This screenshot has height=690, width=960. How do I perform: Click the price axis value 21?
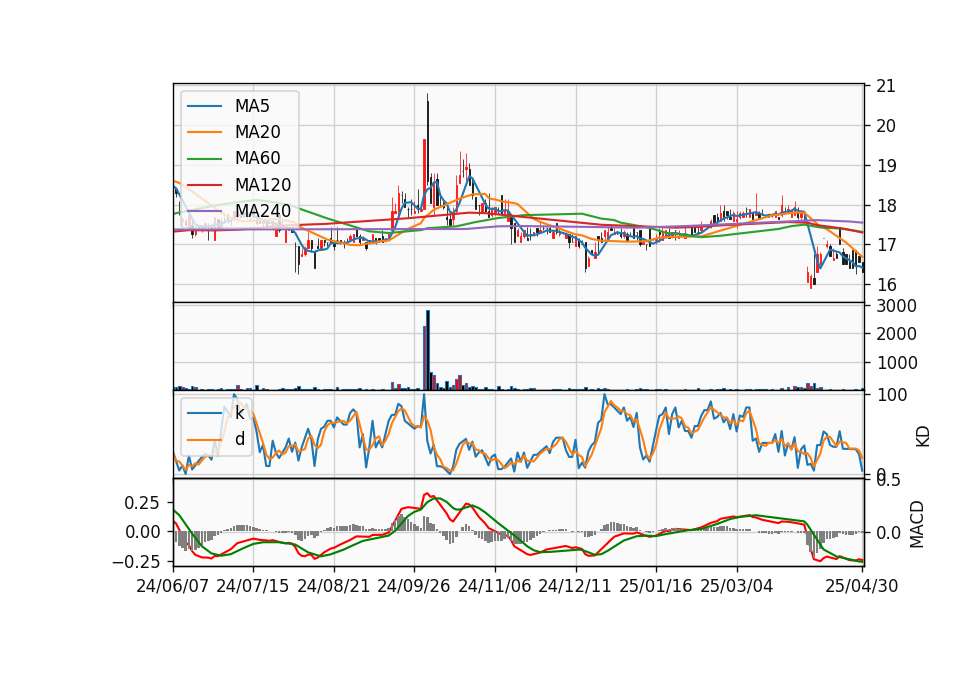point(886,86)
